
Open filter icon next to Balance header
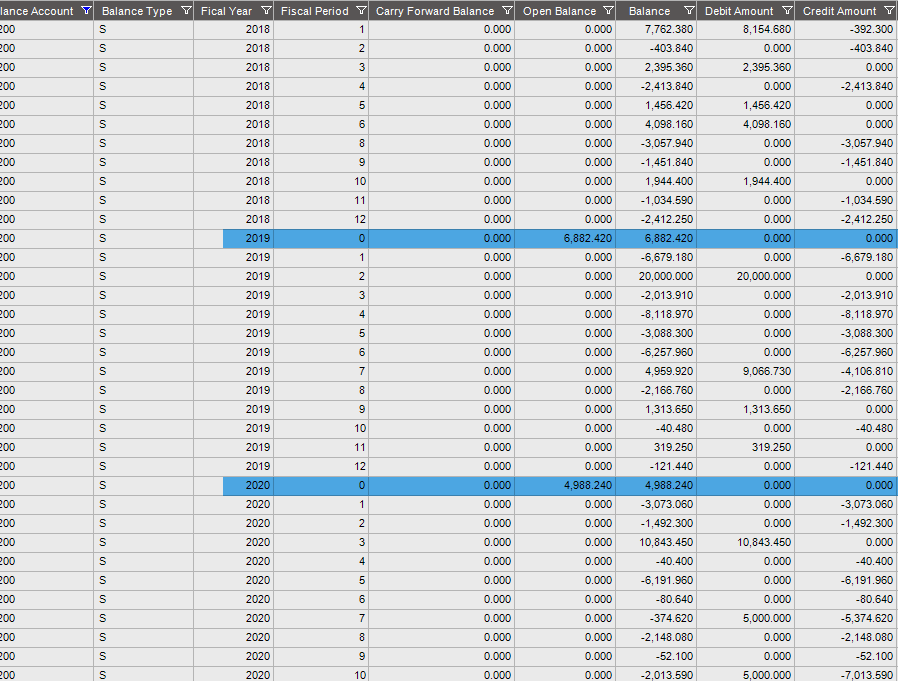pos(689,10)
